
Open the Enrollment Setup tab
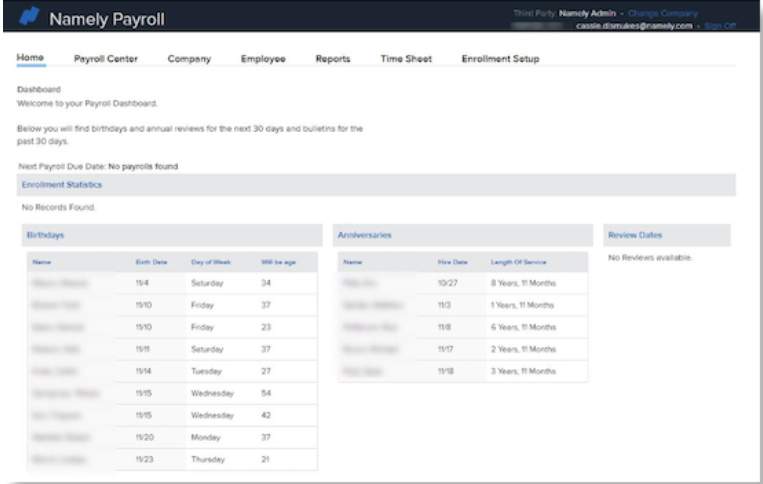click(500, 59)
